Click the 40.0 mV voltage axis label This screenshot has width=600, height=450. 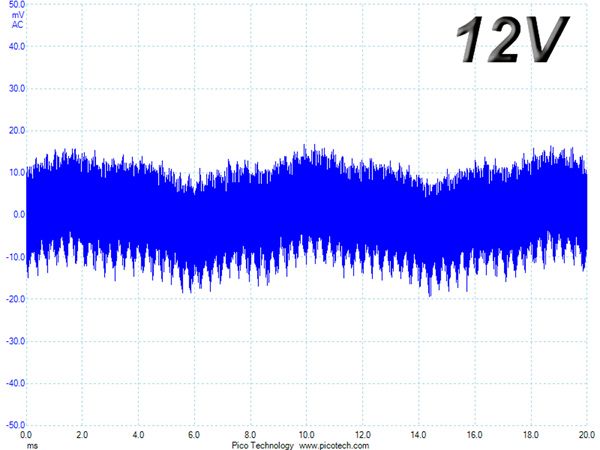click(17, 46)
